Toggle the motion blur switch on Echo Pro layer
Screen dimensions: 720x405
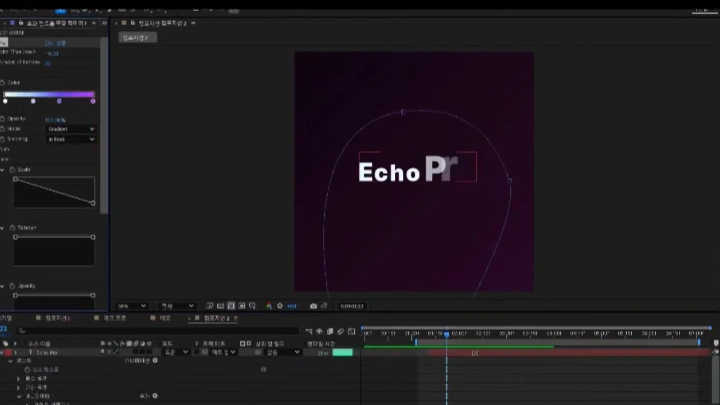(135, 352)
